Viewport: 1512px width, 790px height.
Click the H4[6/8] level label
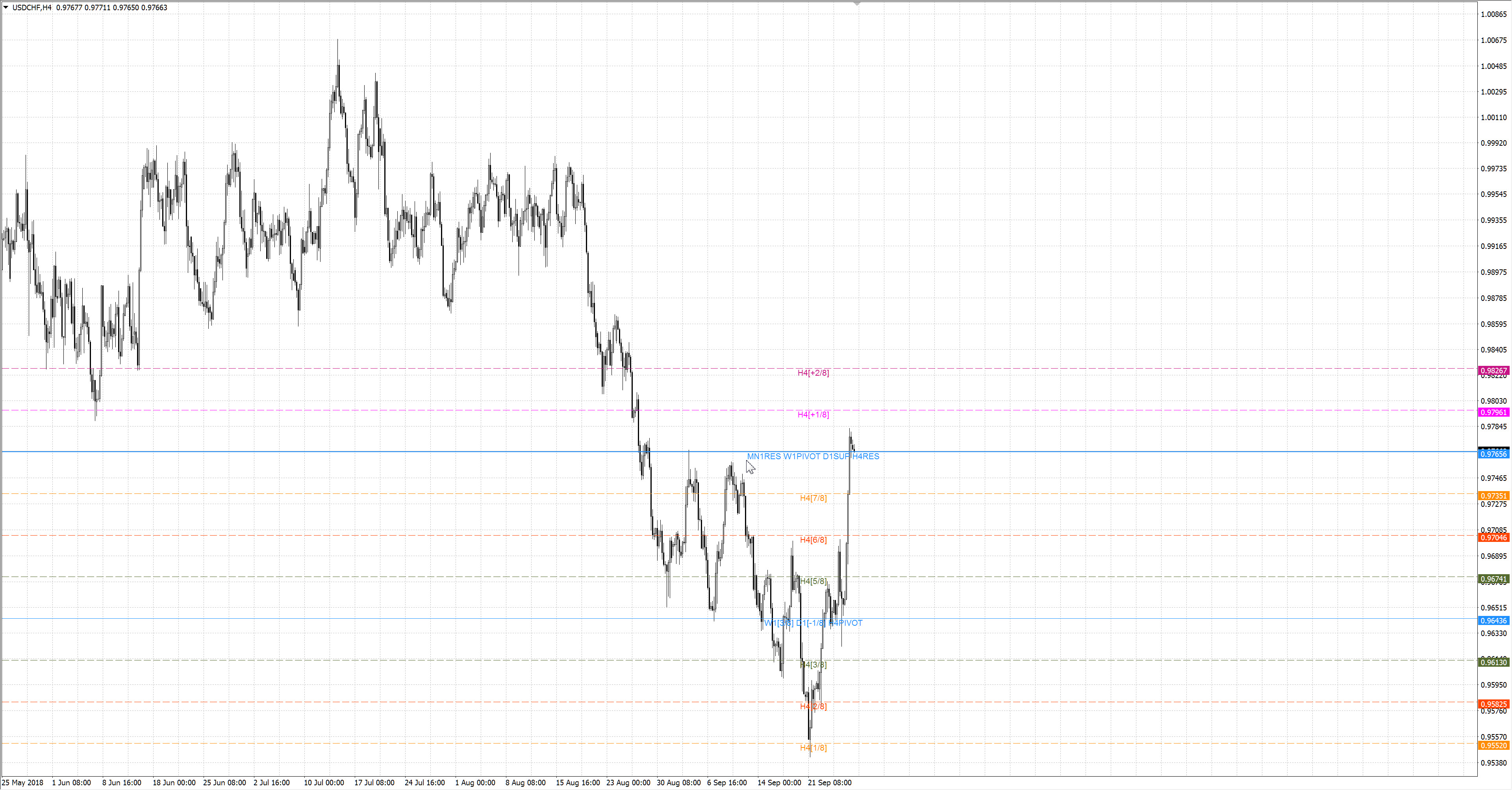pyautogui.click(x=813, y=540)
